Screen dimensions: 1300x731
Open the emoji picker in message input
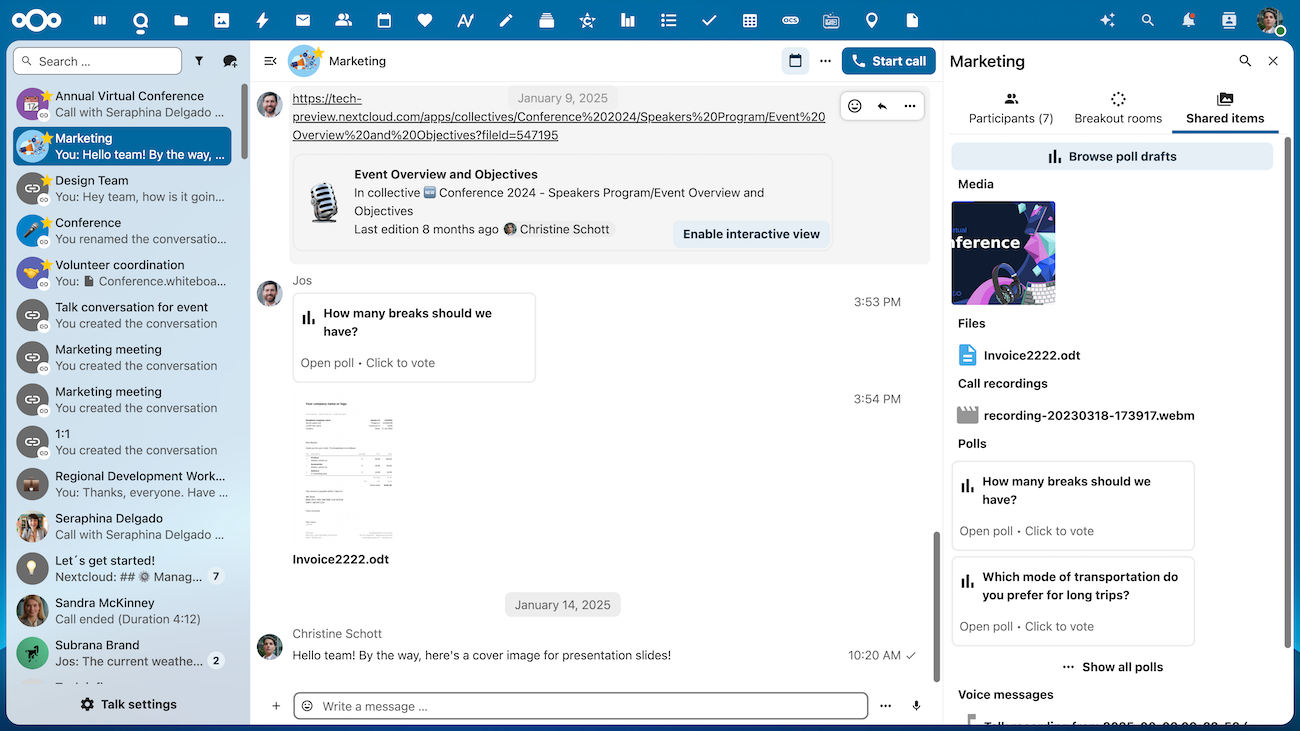coord(307,706)
